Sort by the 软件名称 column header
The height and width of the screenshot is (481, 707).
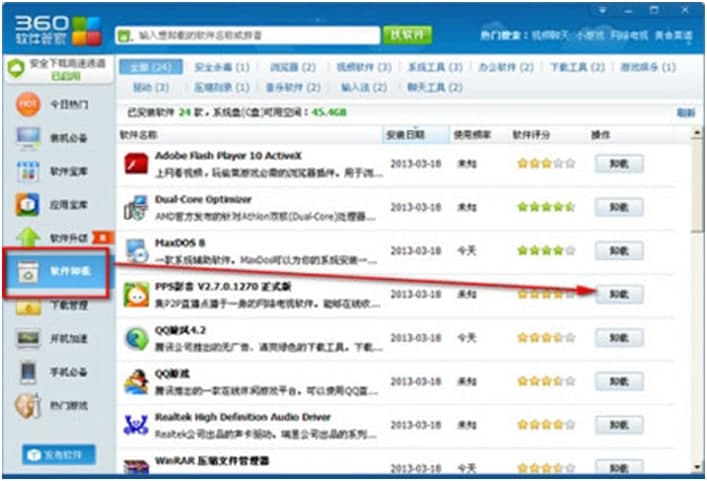[x=138, y=135]
